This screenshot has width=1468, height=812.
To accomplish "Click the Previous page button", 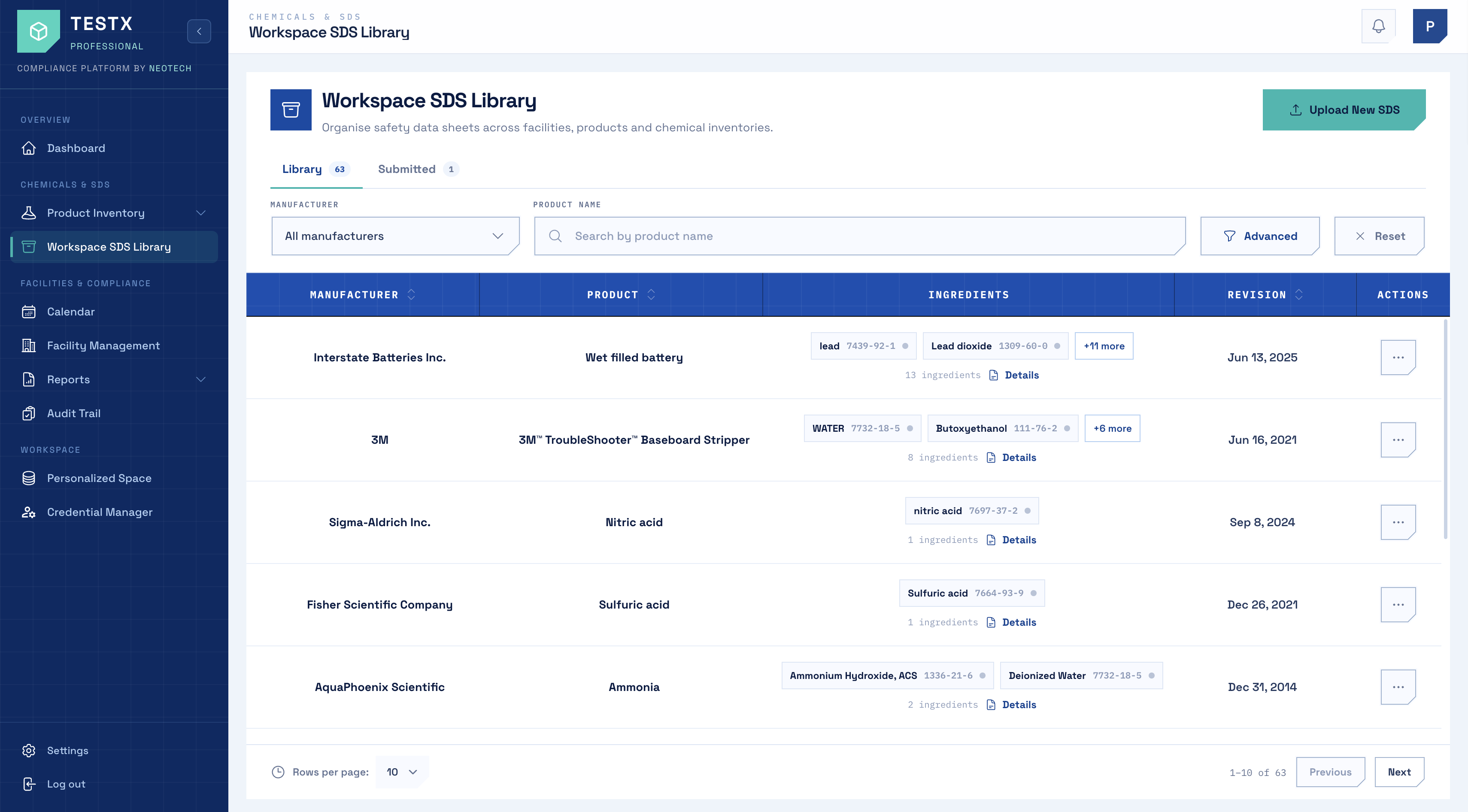I will (x=1330, y=772).
